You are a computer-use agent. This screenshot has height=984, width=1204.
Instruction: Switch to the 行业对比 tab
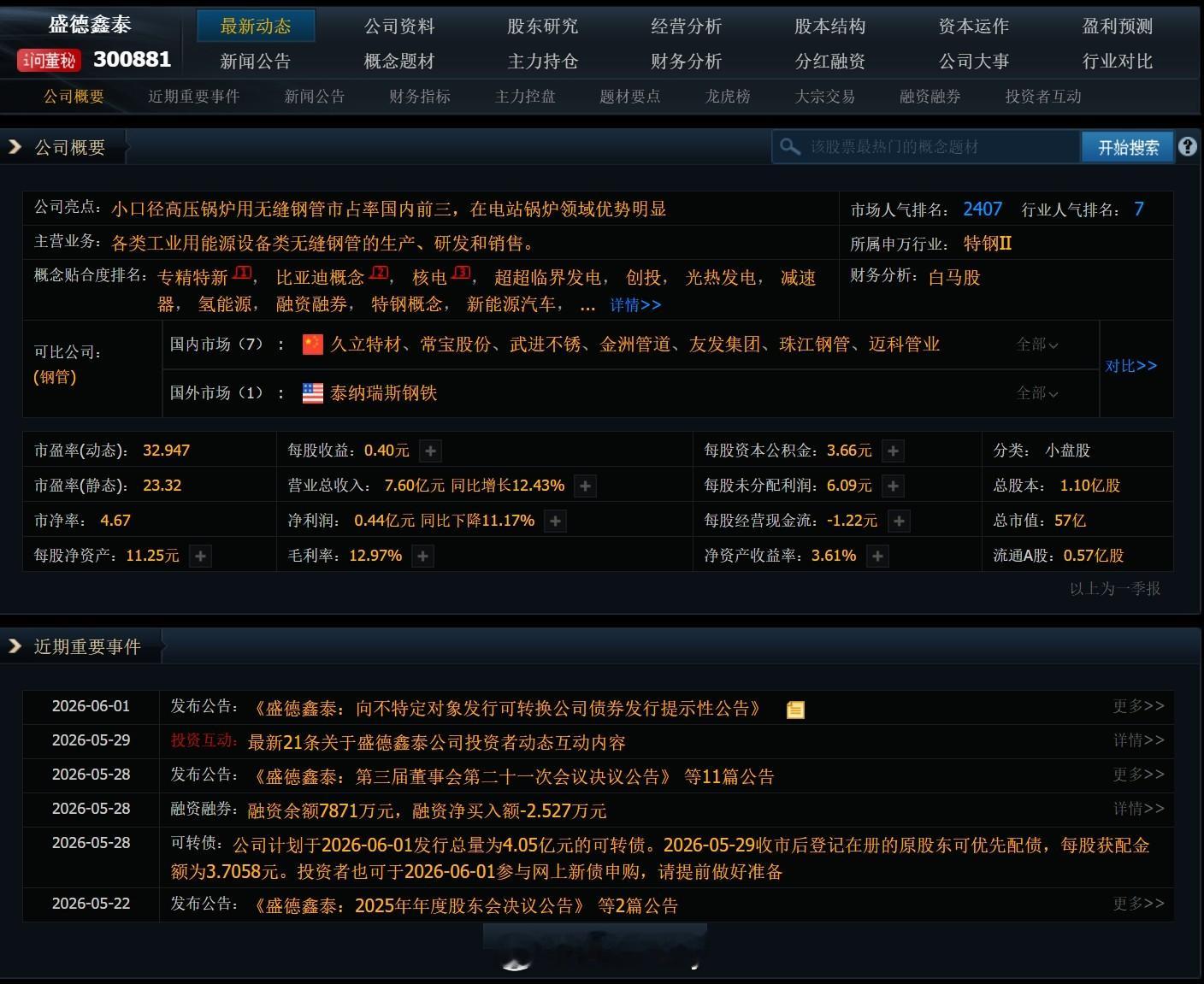1118,62
